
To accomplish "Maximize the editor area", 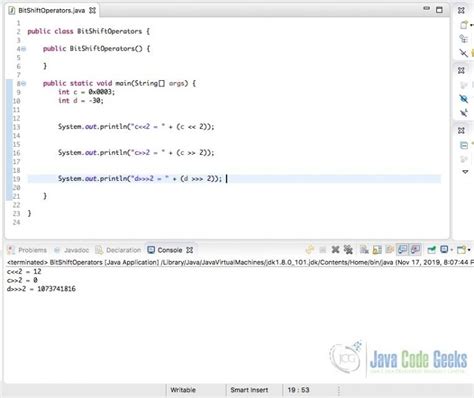I will tap(439, 10).
